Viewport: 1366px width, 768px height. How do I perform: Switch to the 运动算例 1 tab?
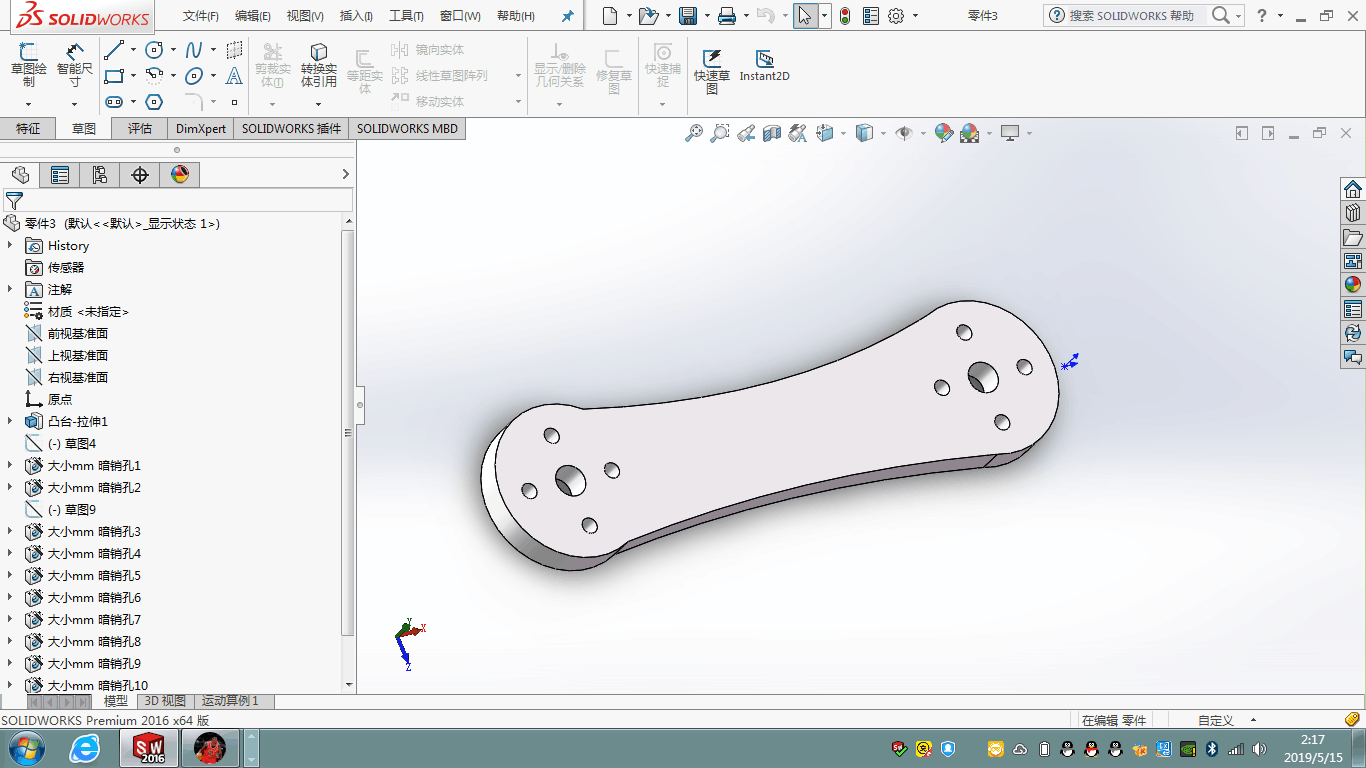[x=230, y=701]
